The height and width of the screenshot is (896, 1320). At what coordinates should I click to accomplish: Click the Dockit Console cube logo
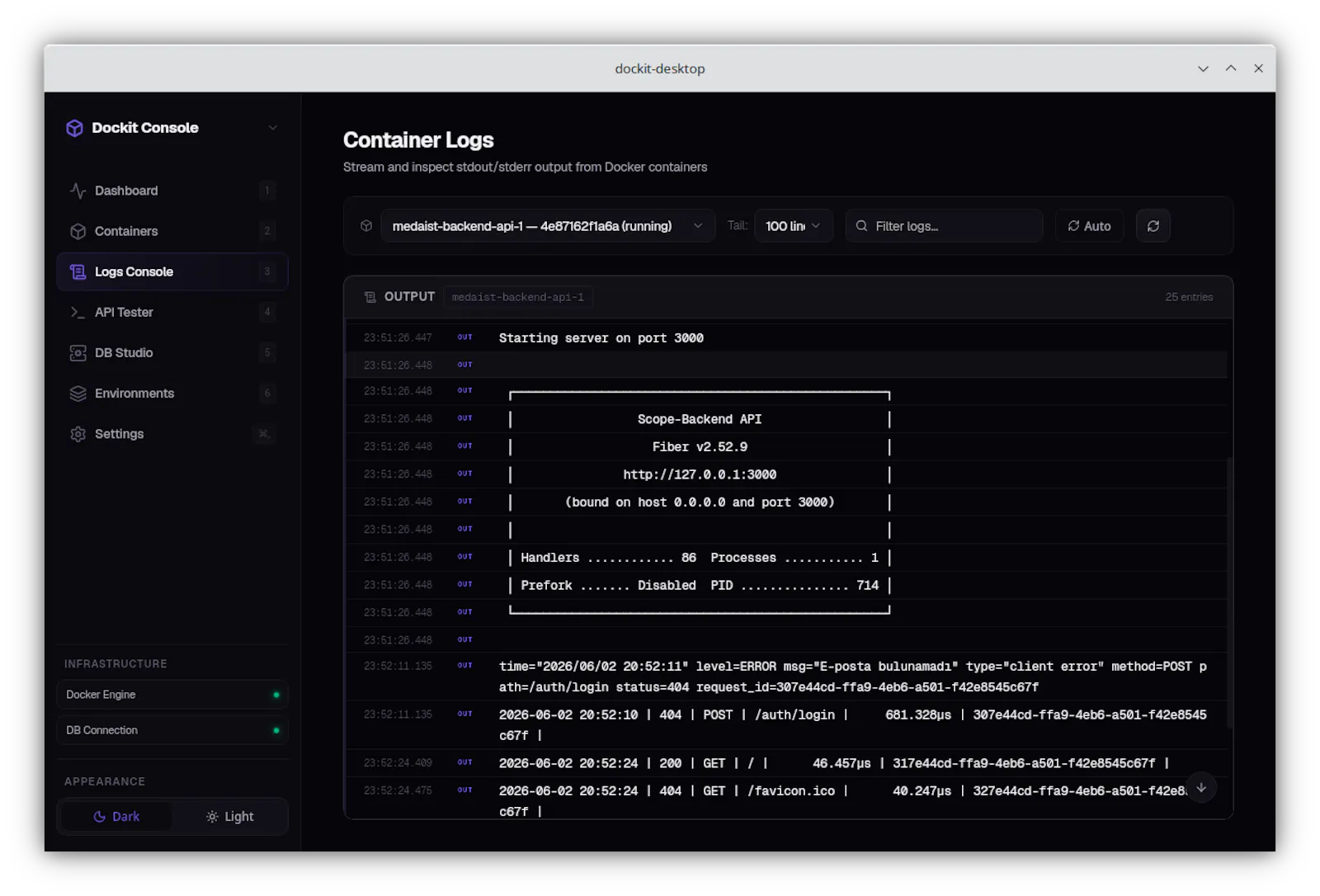[x=75, y=128]
